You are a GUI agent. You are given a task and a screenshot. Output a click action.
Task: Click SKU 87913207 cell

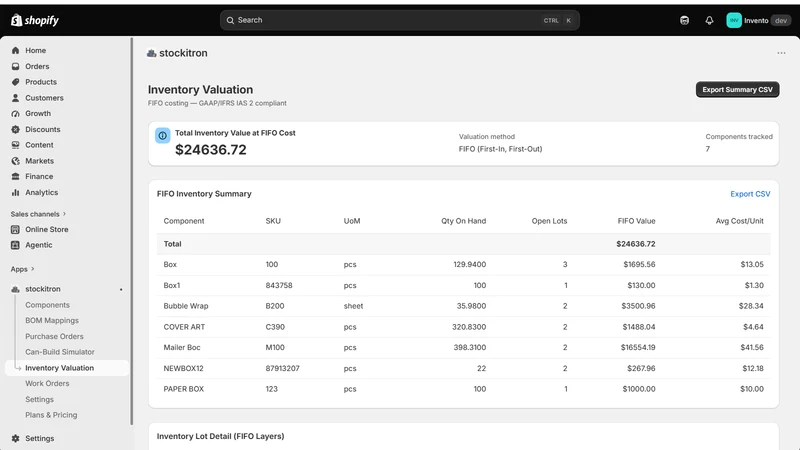coord(282,368)
